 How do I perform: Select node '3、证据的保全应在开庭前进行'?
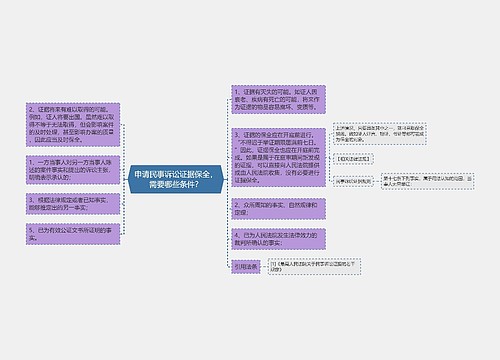(x=278, y=157)
